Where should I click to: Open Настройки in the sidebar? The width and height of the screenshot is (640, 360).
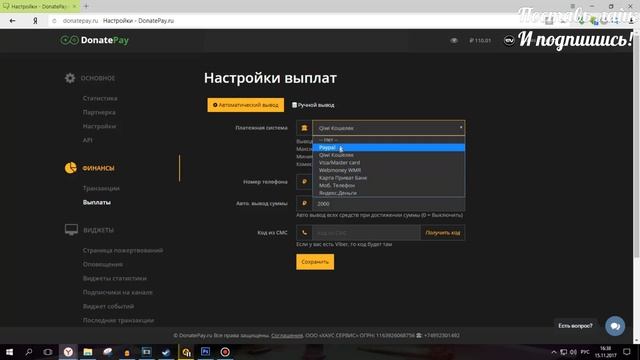click(99, 126)
